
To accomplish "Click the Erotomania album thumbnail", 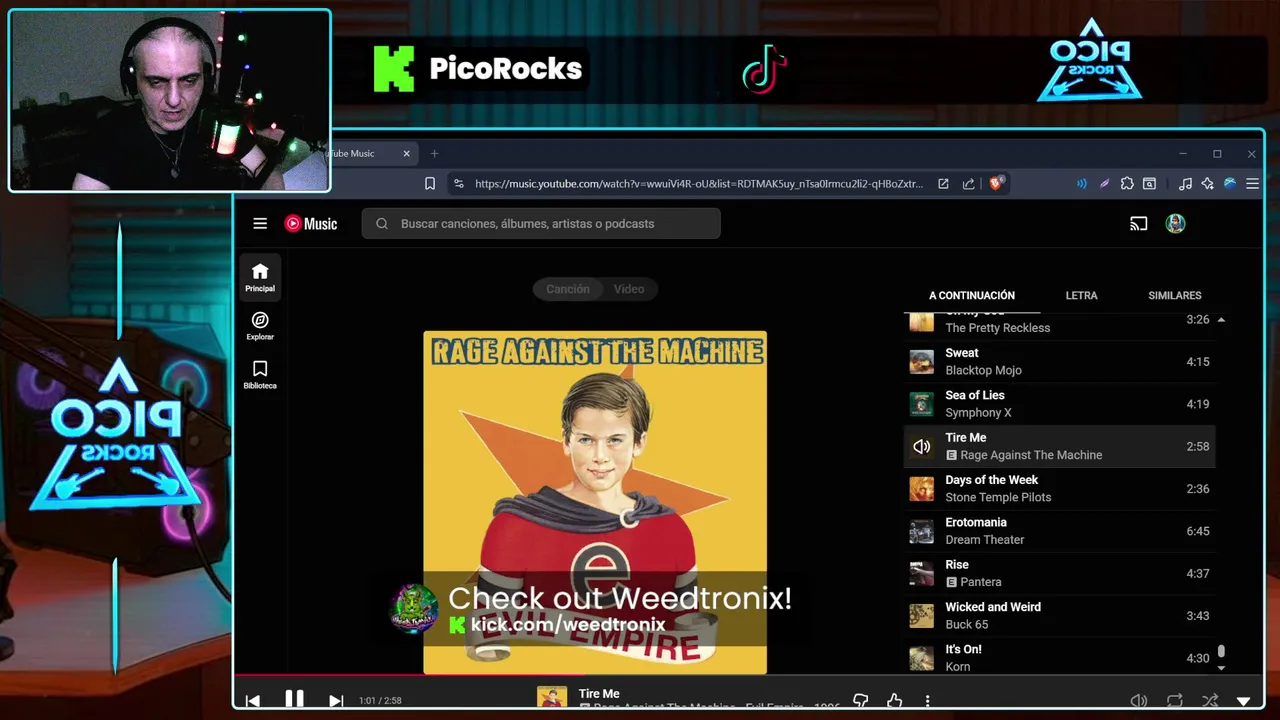I will tap(921, 531).
